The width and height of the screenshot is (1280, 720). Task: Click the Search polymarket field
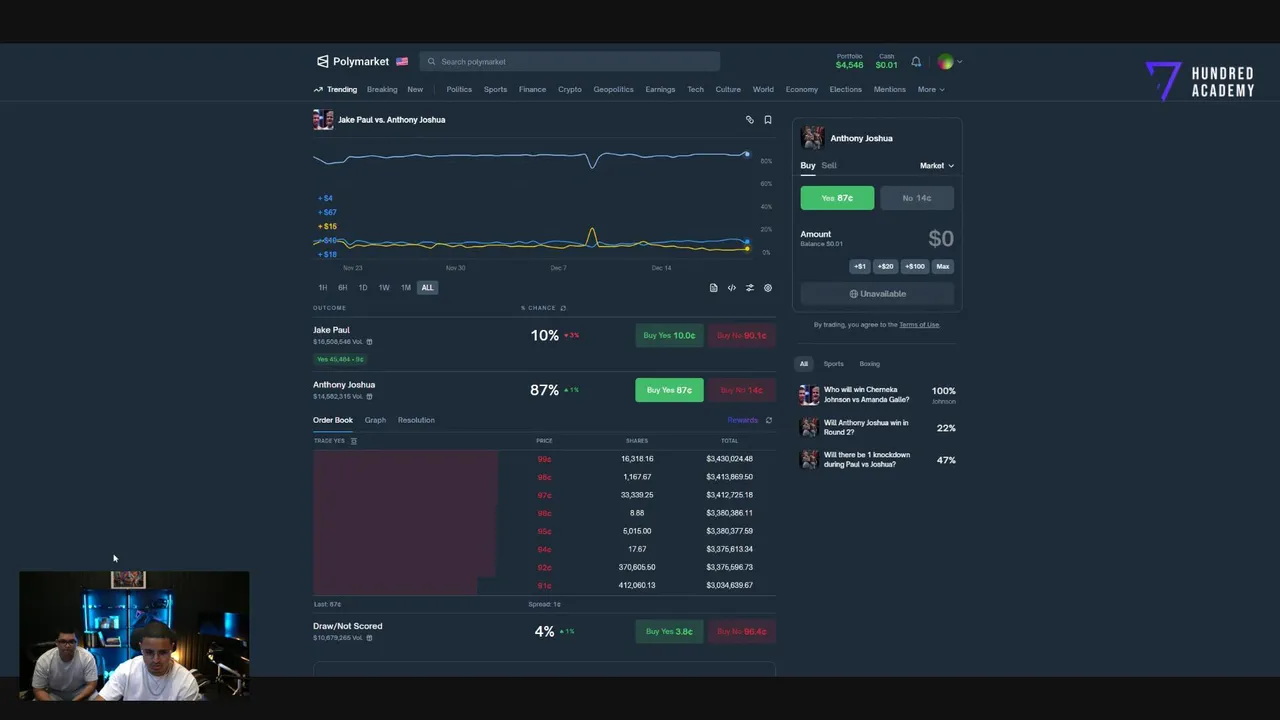point(570,62)
